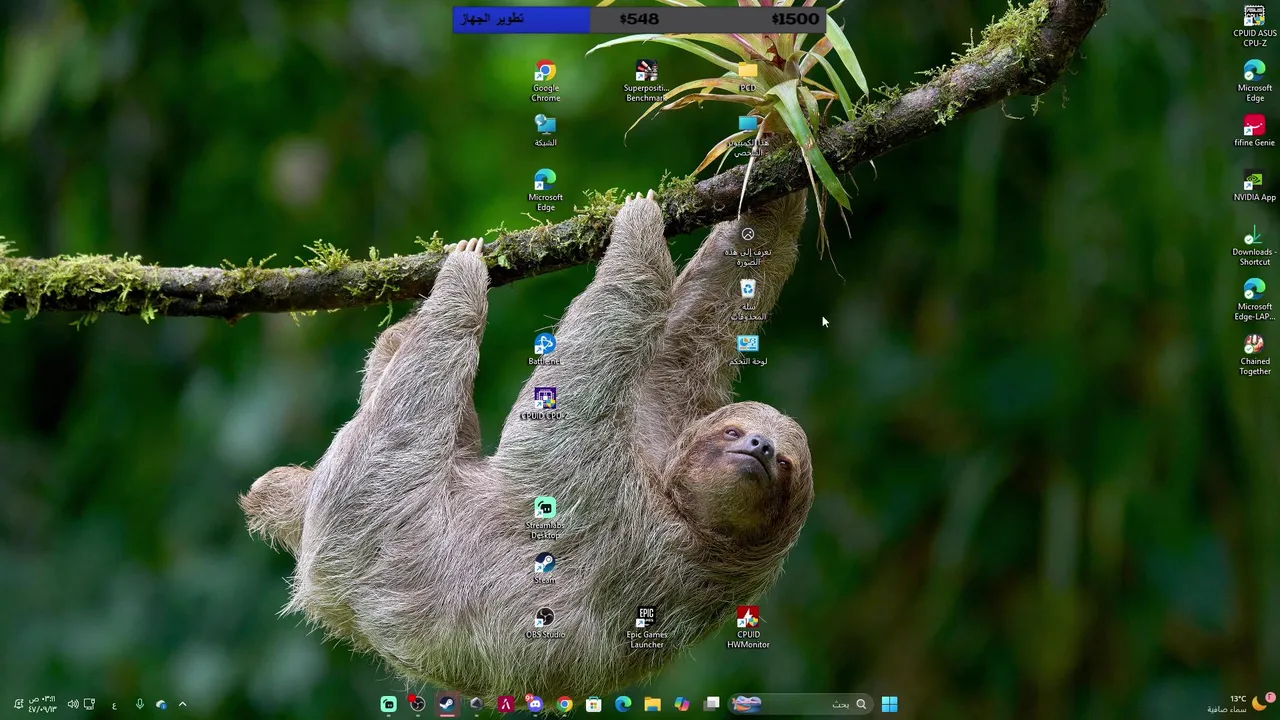The image size is (1280, 720).
Task: Expand hidden system tray icons chevron
Action: (x=182, y=704)
